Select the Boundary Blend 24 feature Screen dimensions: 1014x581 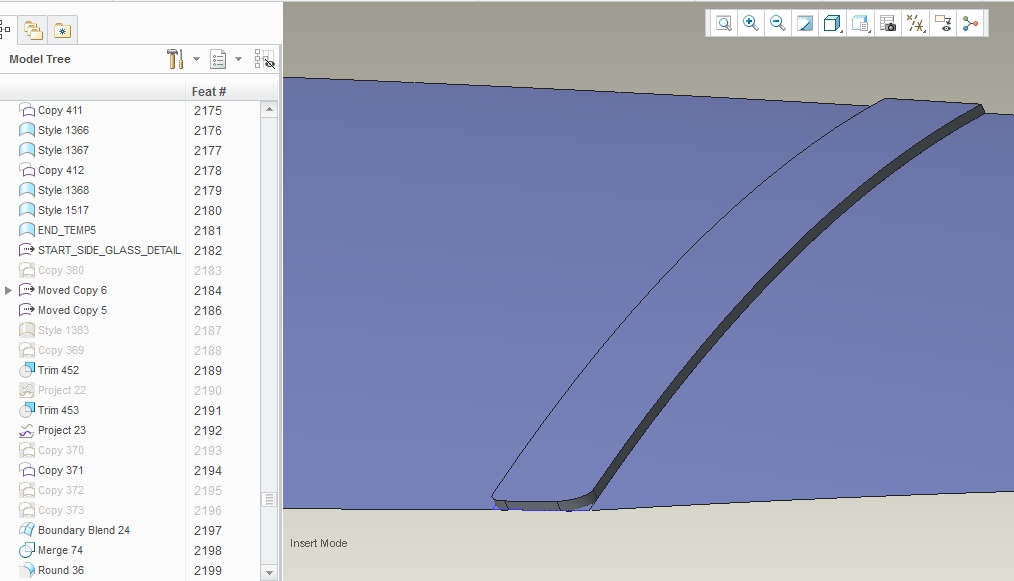[x=84, y=531]
